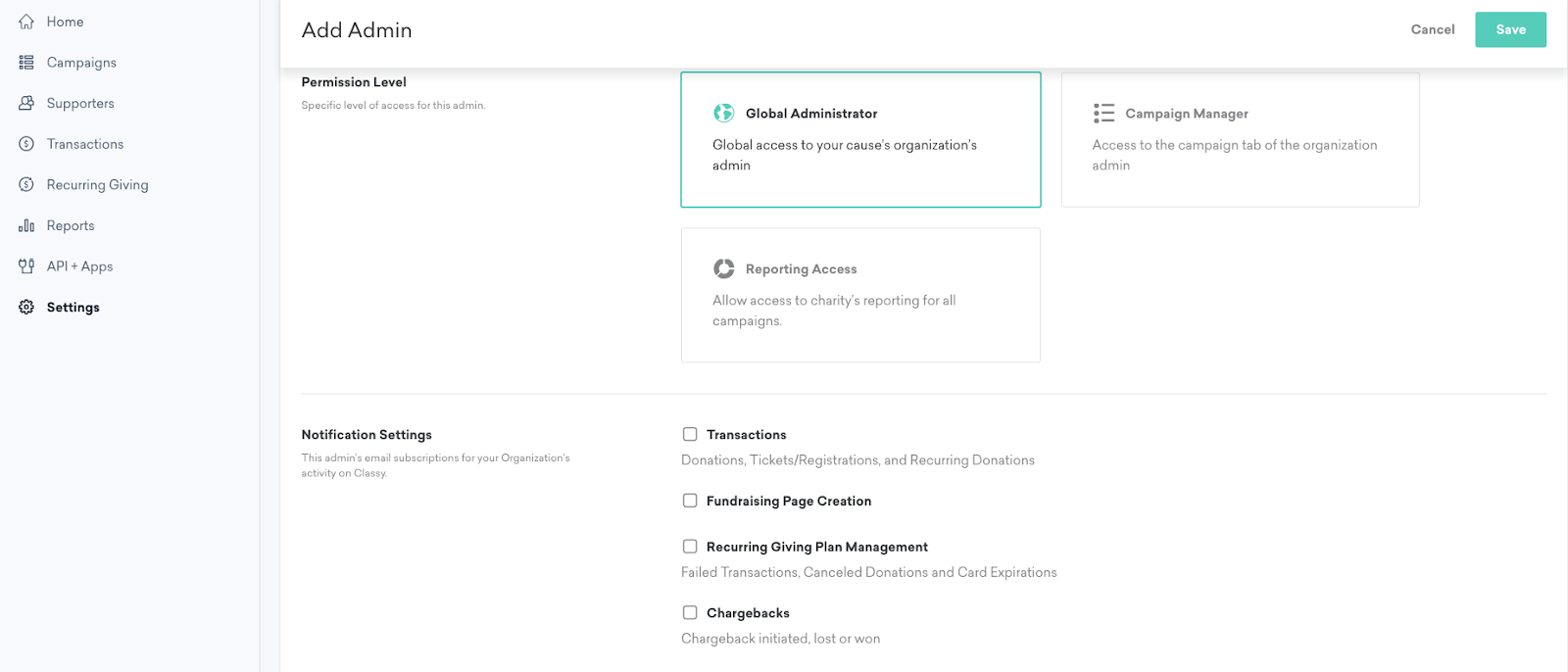Click the Reports bar chart icon
The width and height of the screenshot is (1568, 672).
point(26,225)
